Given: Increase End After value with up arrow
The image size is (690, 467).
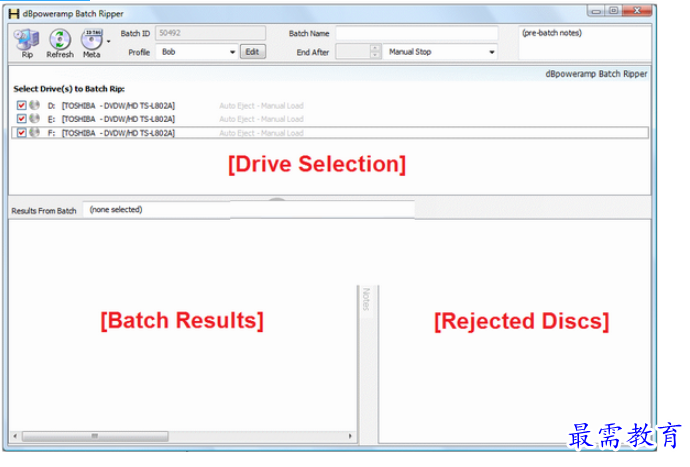Looking at the screenshot, I should 375,48.
